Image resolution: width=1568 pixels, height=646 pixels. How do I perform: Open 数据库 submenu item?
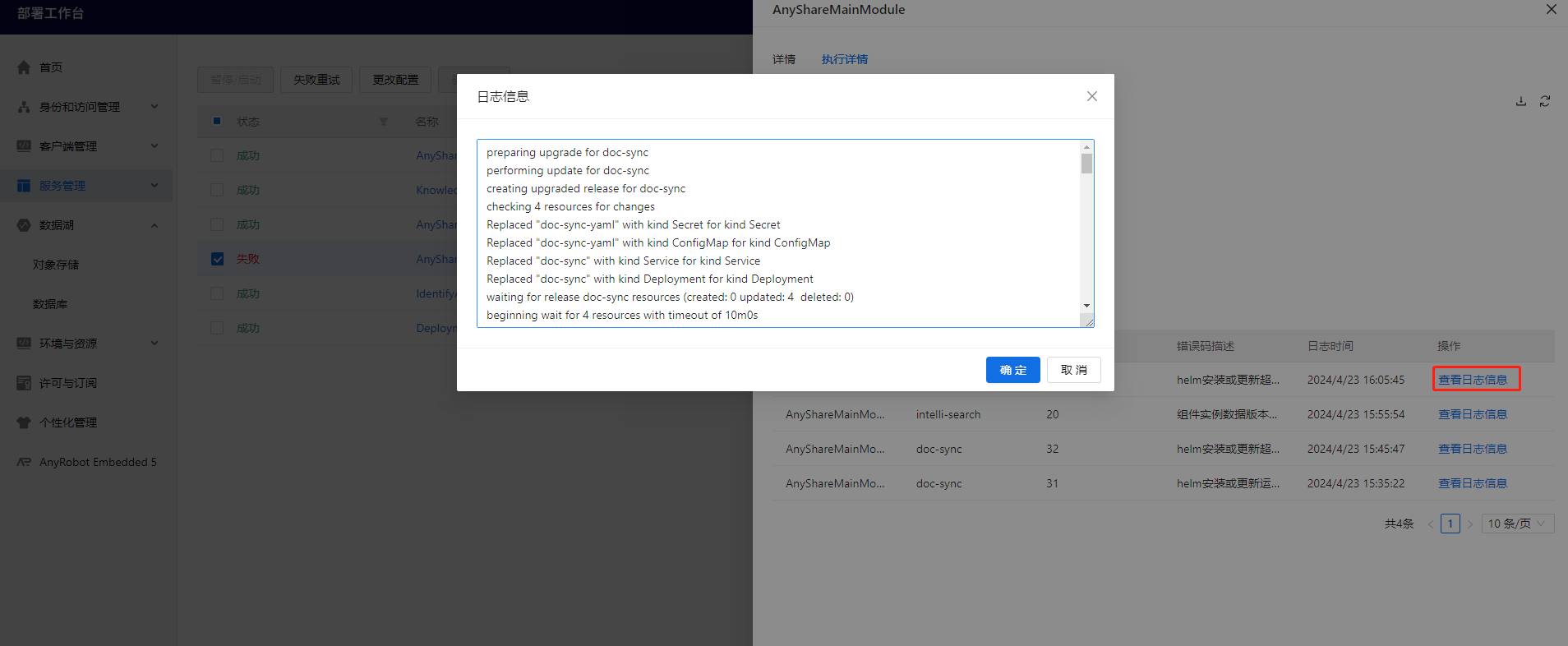[x=50, y=304]
